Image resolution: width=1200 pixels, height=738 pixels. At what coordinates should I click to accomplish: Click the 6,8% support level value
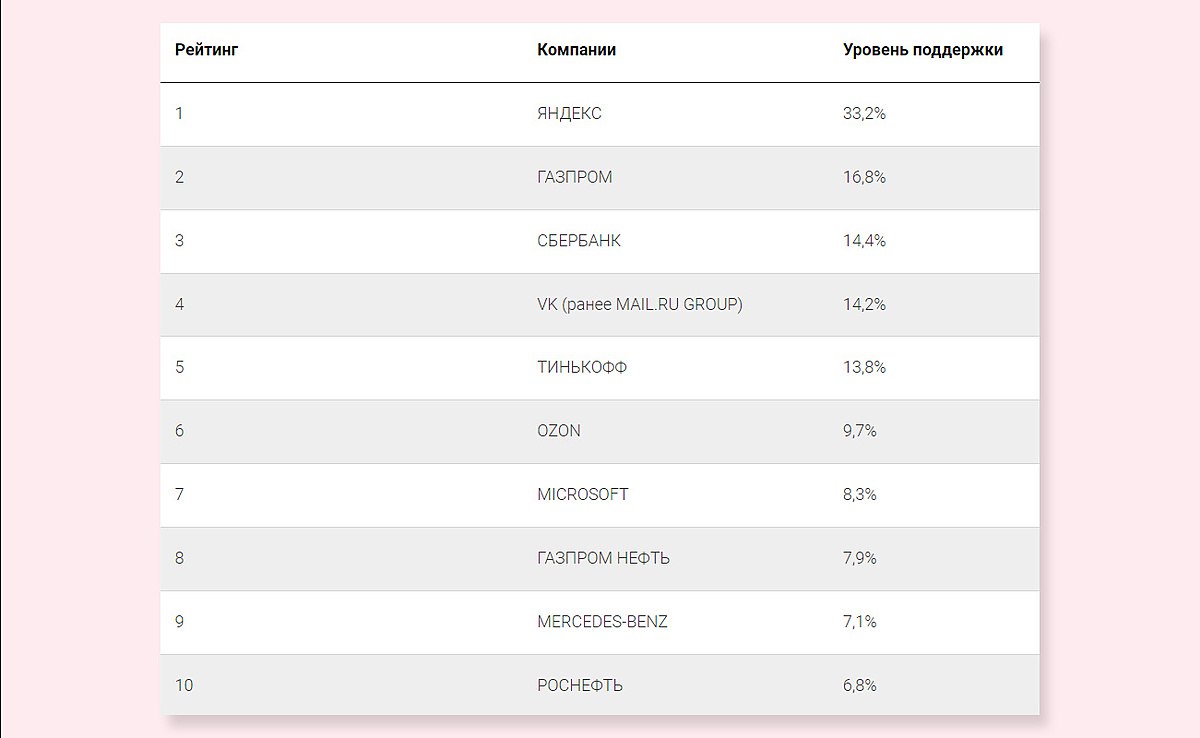point(860,685)
